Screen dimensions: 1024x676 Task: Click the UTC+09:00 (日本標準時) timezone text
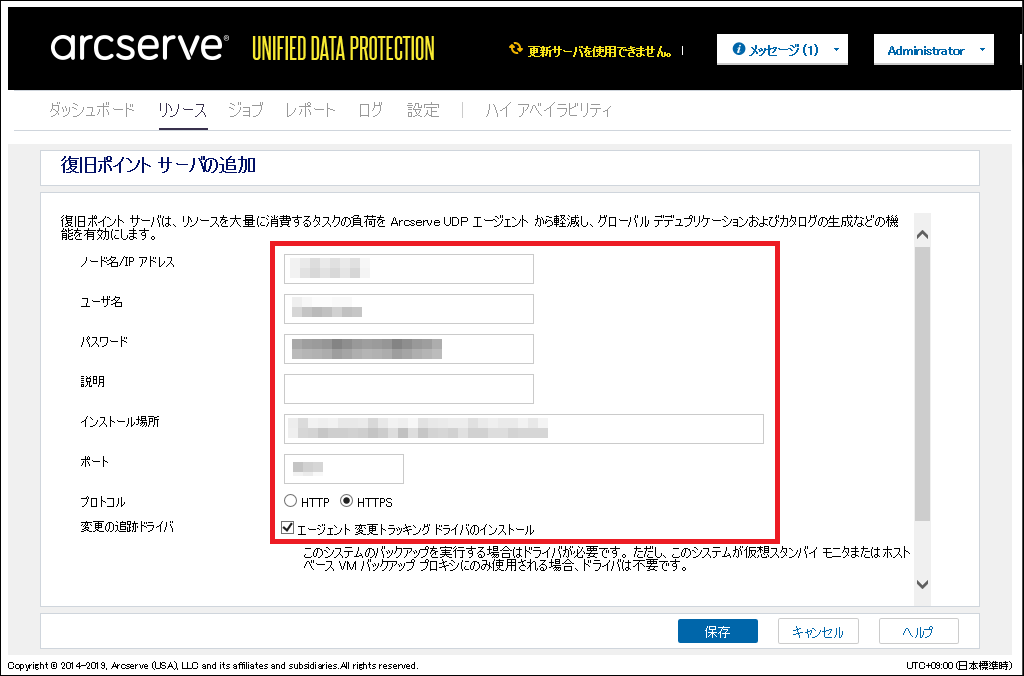point(959,666)
